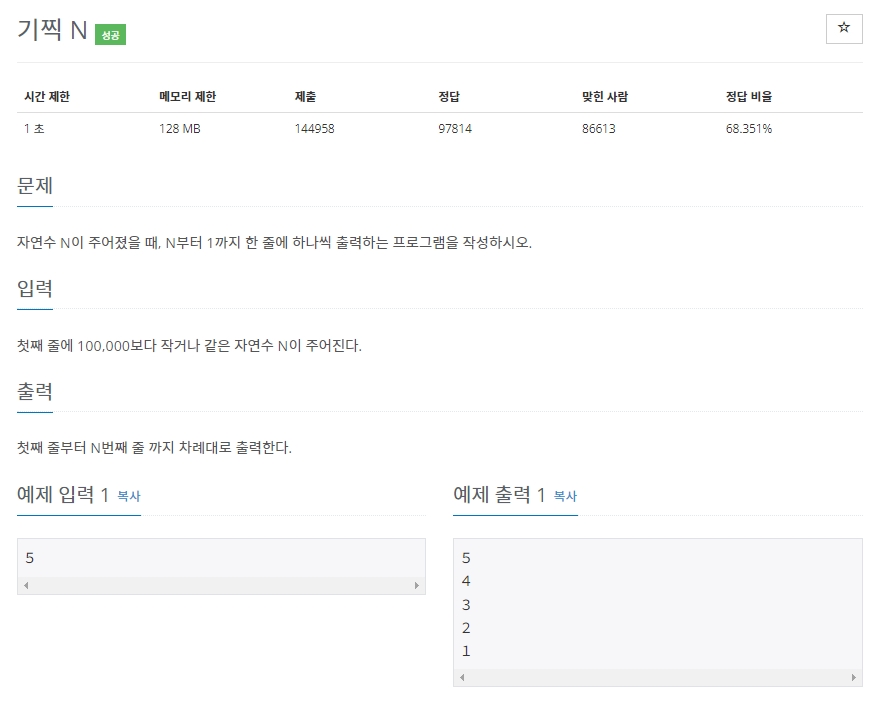Viewport: 877px width, 701px height.
Task: Click the correct count 97814
Action: [x=455, y=129]
